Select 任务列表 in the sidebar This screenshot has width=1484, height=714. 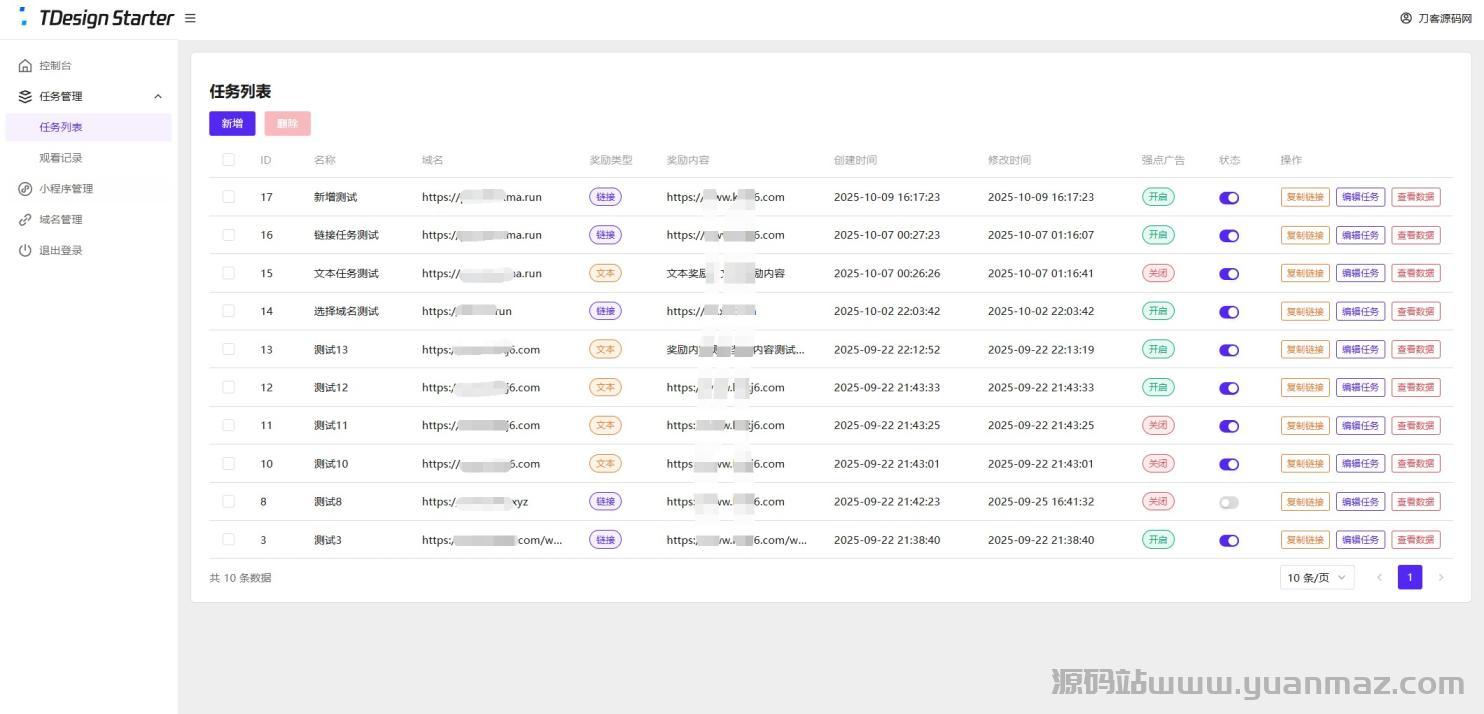61,127
